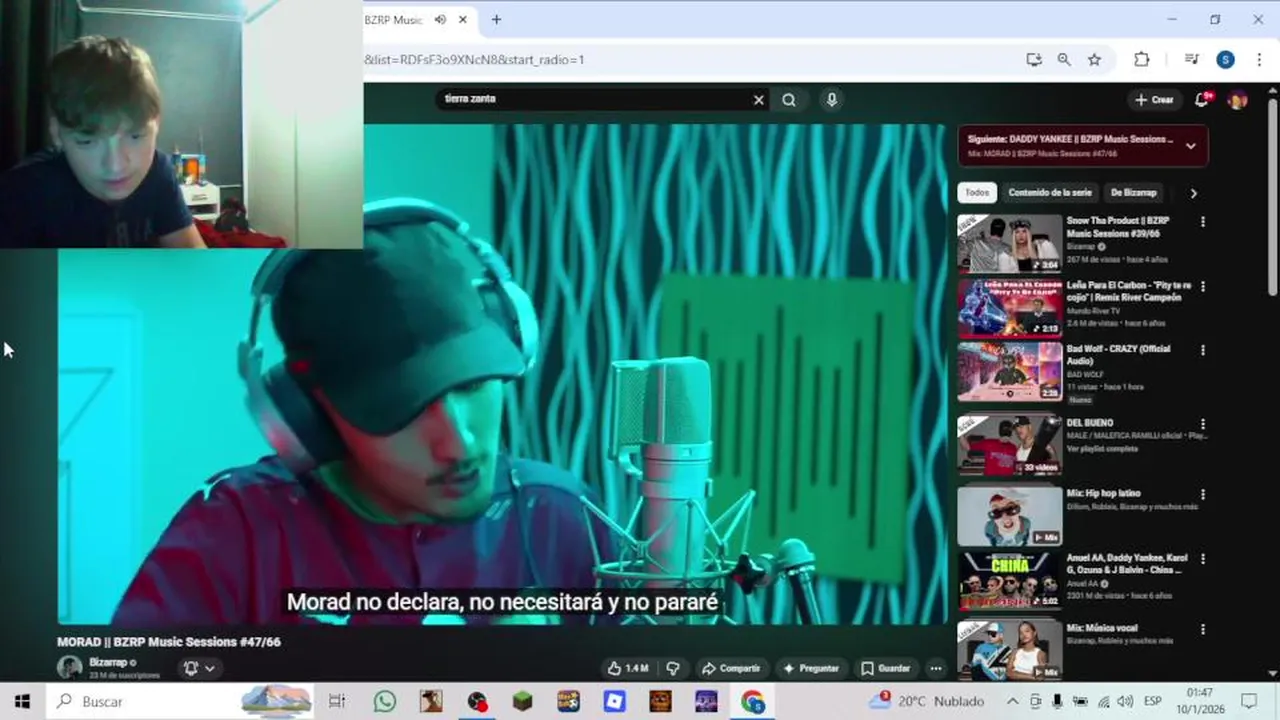The width and height of the screenshot is (1280, 720).
Task: Mute the BZRP Music tab audio icon
Action: (440, 20)
